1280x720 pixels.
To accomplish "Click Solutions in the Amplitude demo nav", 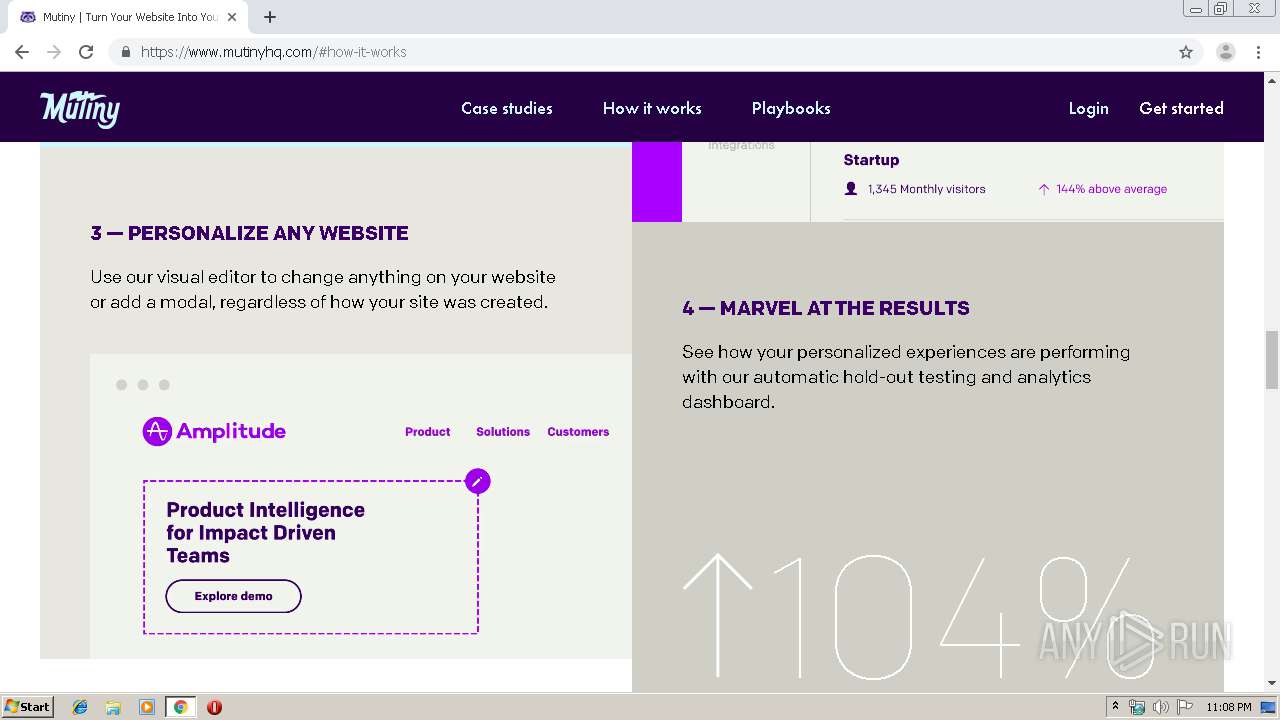I will (x=503, y=432).
